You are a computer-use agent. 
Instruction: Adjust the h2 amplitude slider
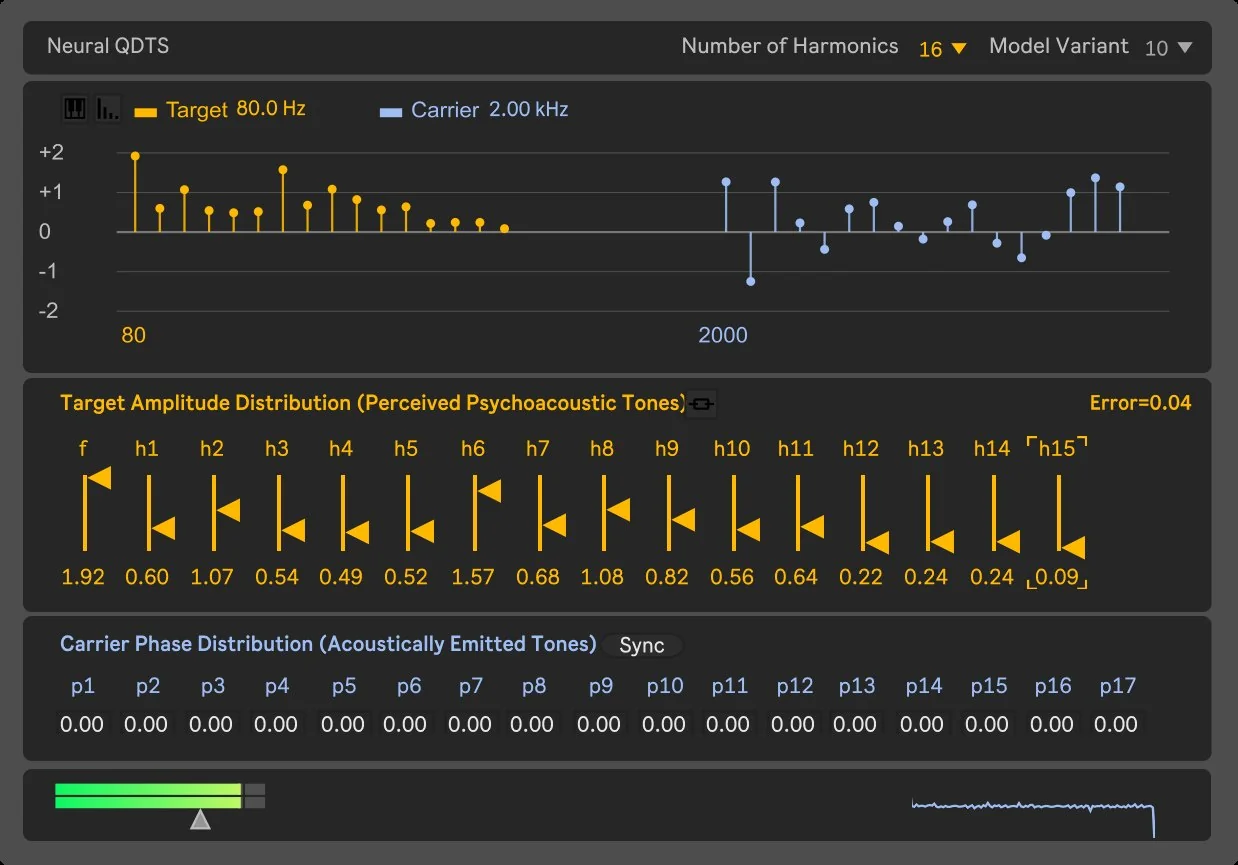tap(226, 512)
